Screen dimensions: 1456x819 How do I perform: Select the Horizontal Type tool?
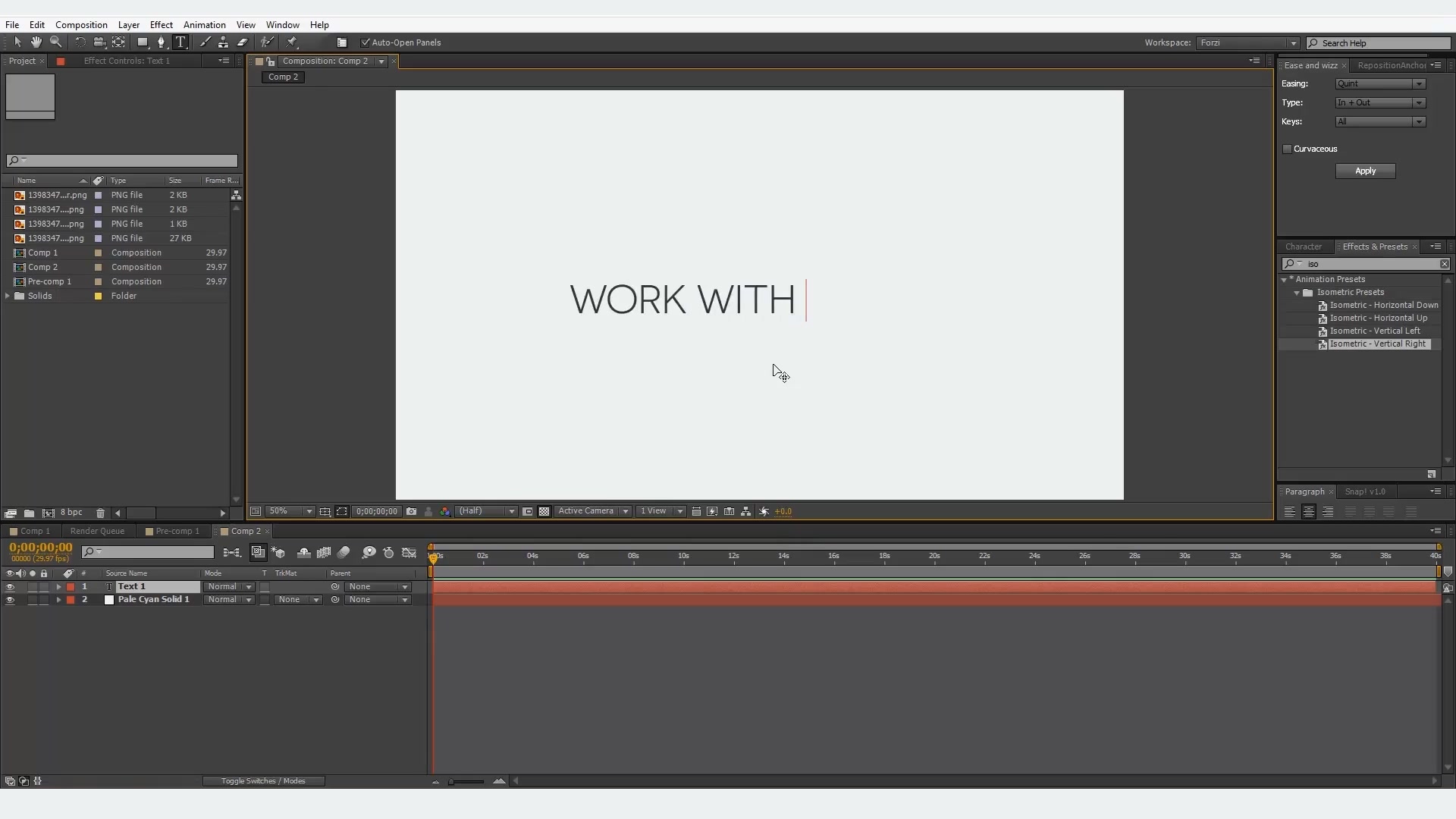pyautogui.click(x=180, y=42)
